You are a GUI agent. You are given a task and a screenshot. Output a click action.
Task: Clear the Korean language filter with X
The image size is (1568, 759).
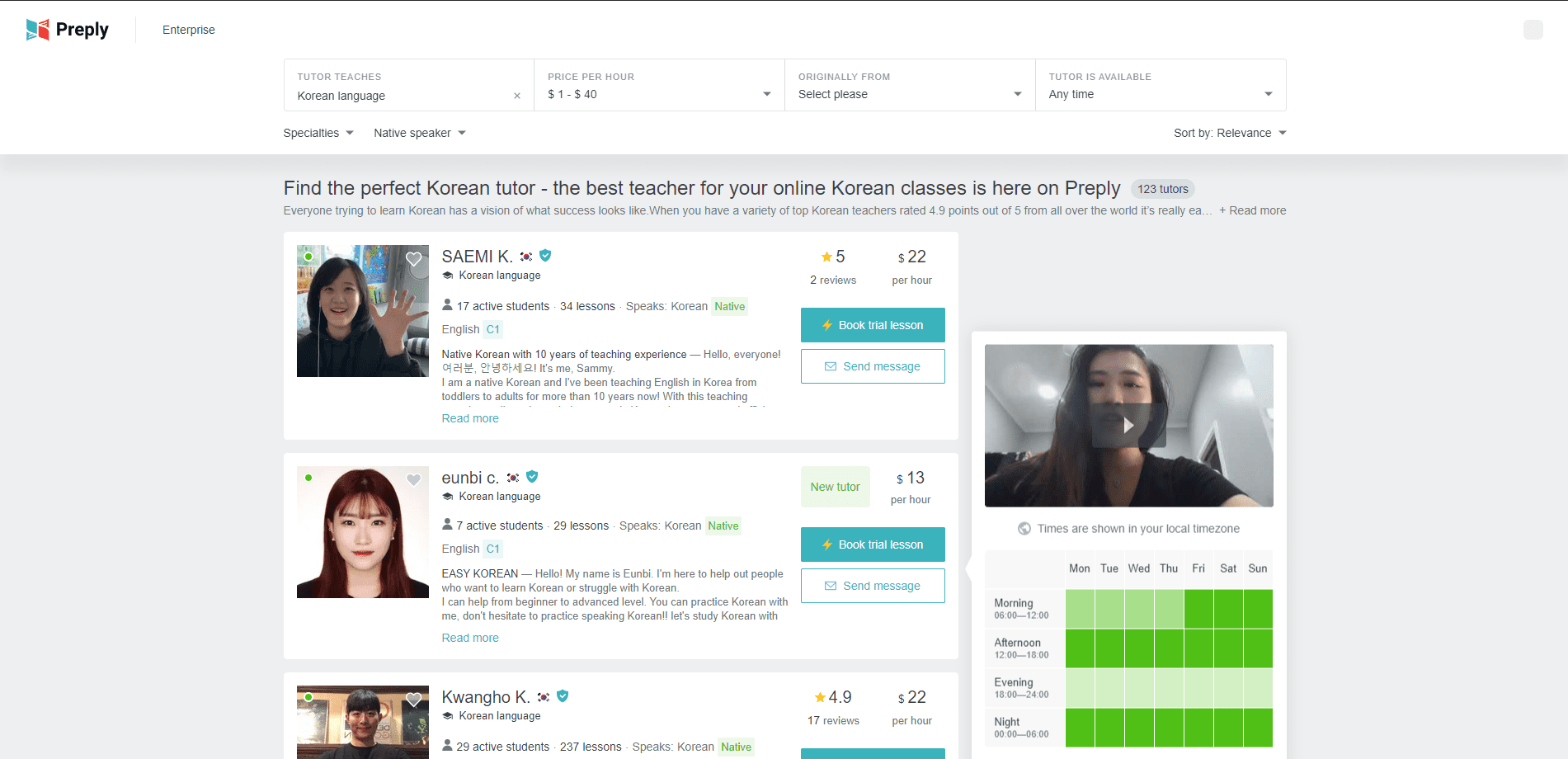click(517, 96)
